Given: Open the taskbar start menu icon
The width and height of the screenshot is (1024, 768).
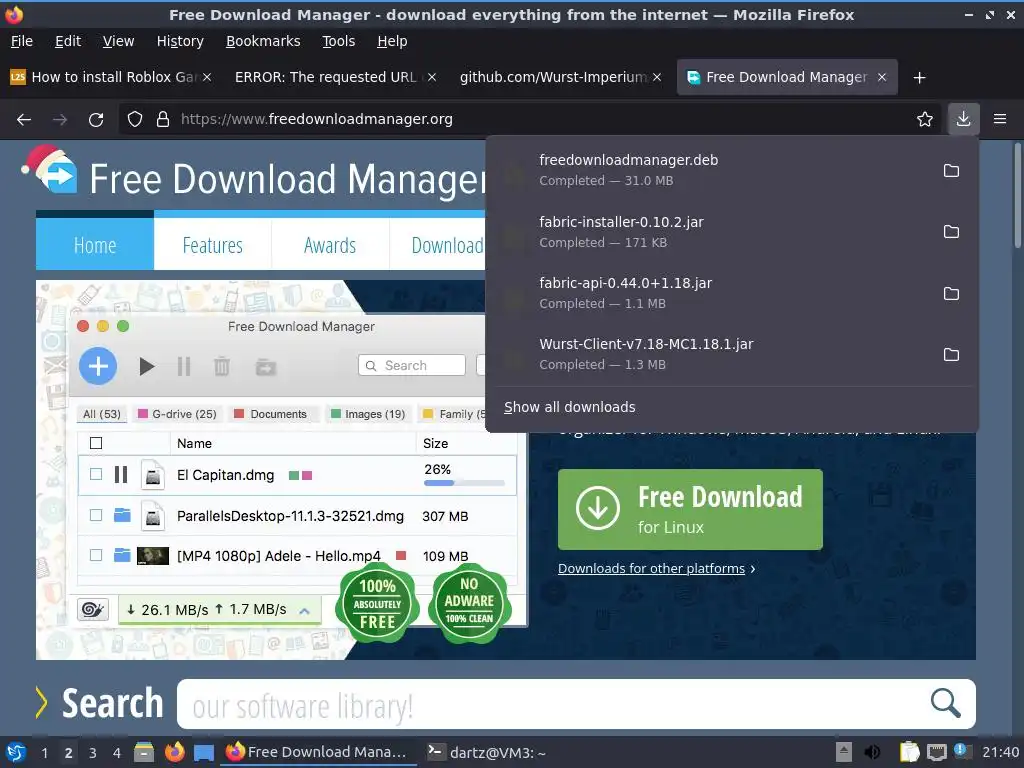Looking at the screenshot, I should [x=16, y=752].
